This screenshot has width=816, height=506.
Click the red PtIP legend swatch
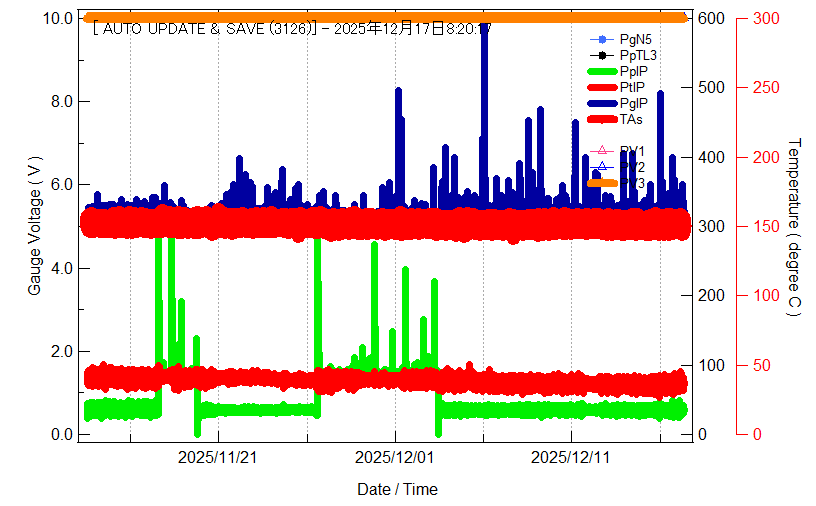(602, 88)
